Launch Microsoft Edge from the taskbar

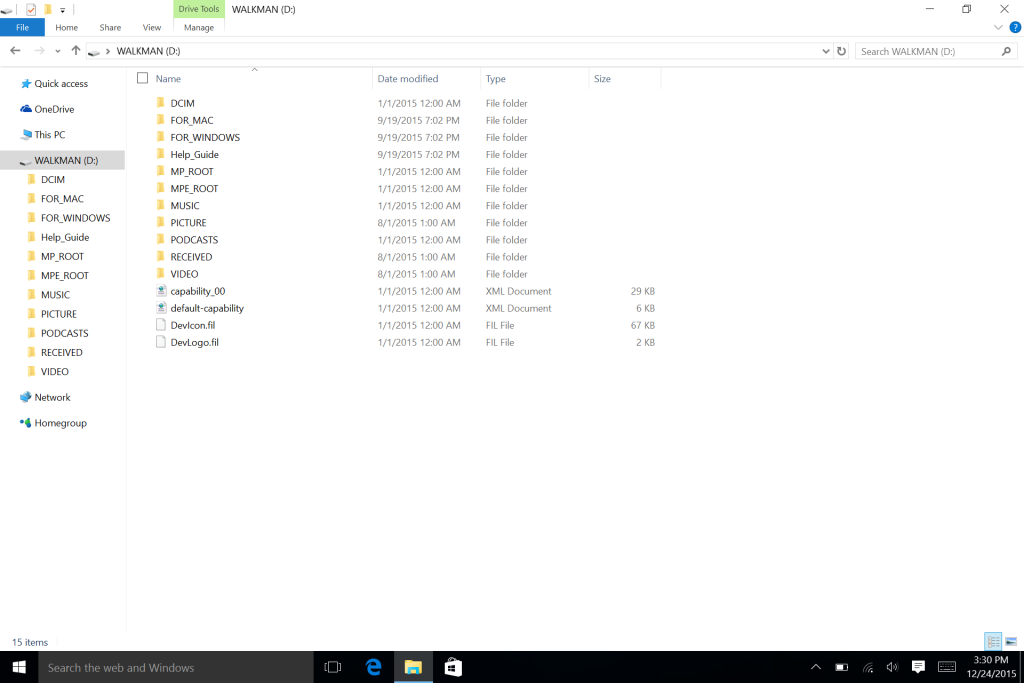pyautogui.click(x=374, y=667)
